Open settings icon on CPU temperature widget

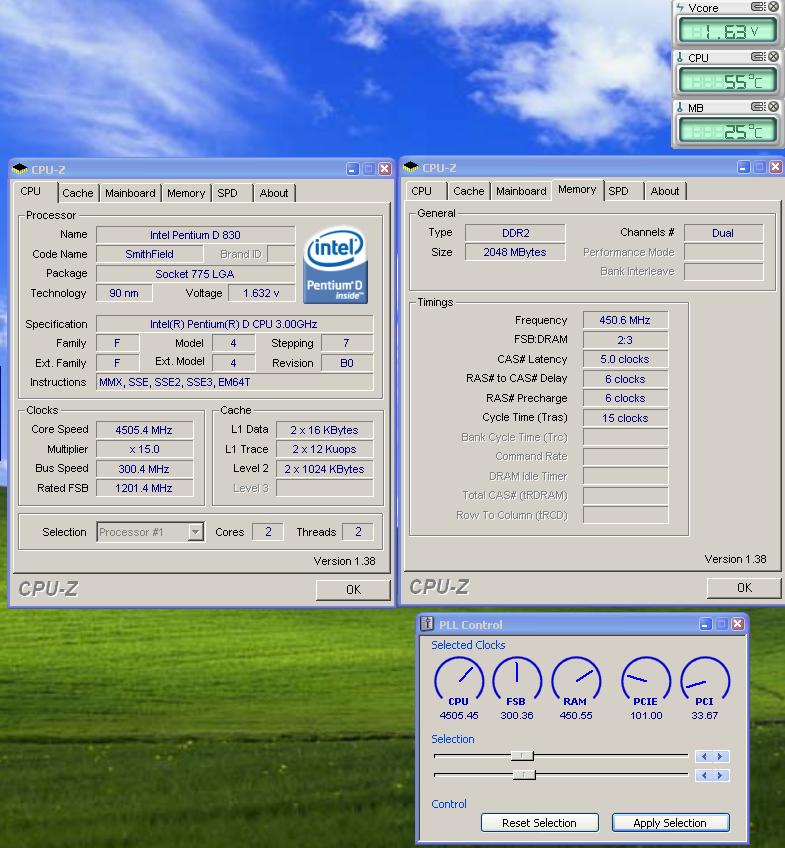tap(759, 56)
